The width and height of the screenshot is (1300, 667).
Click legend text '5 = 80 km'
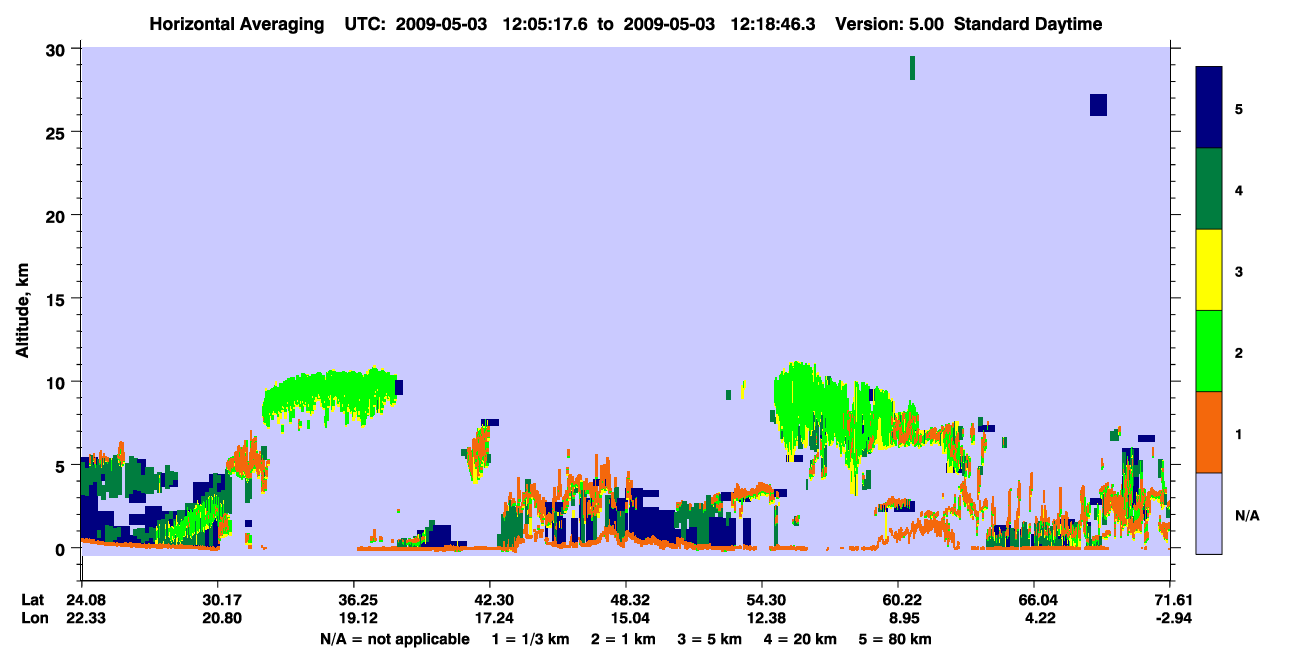(896, 639)
